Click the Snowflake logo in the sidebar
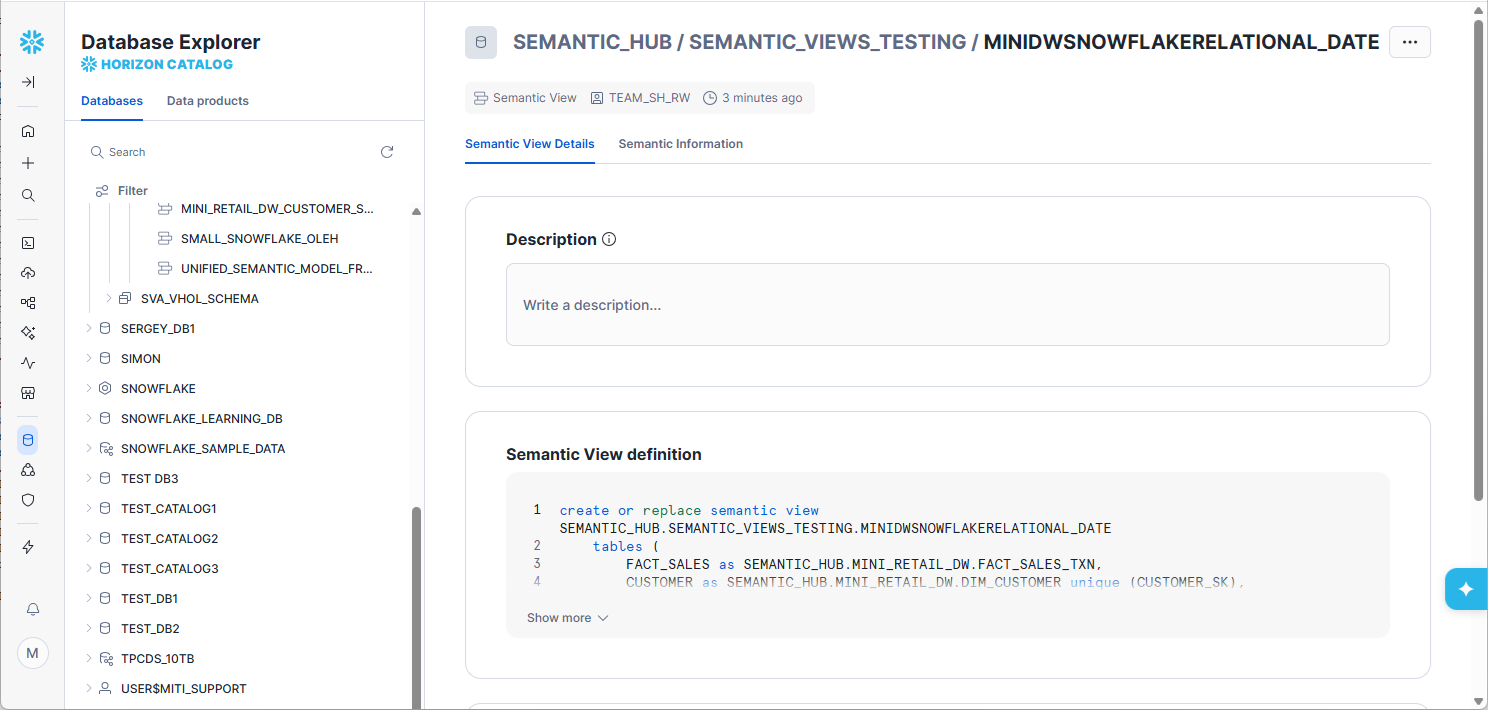 click(32, 42)
